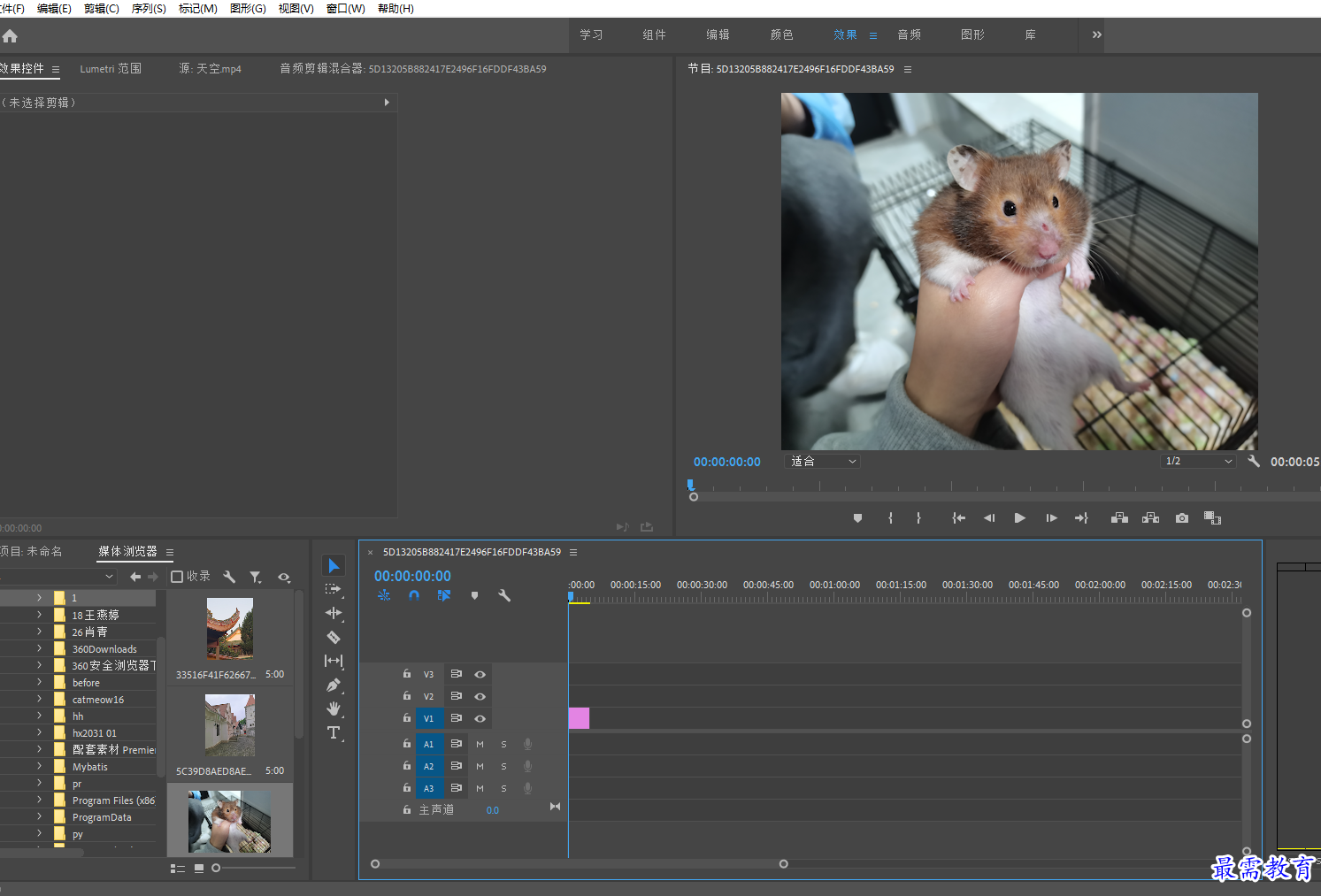
Task: Export frame with camera icon
Action: click(1182, 518)
